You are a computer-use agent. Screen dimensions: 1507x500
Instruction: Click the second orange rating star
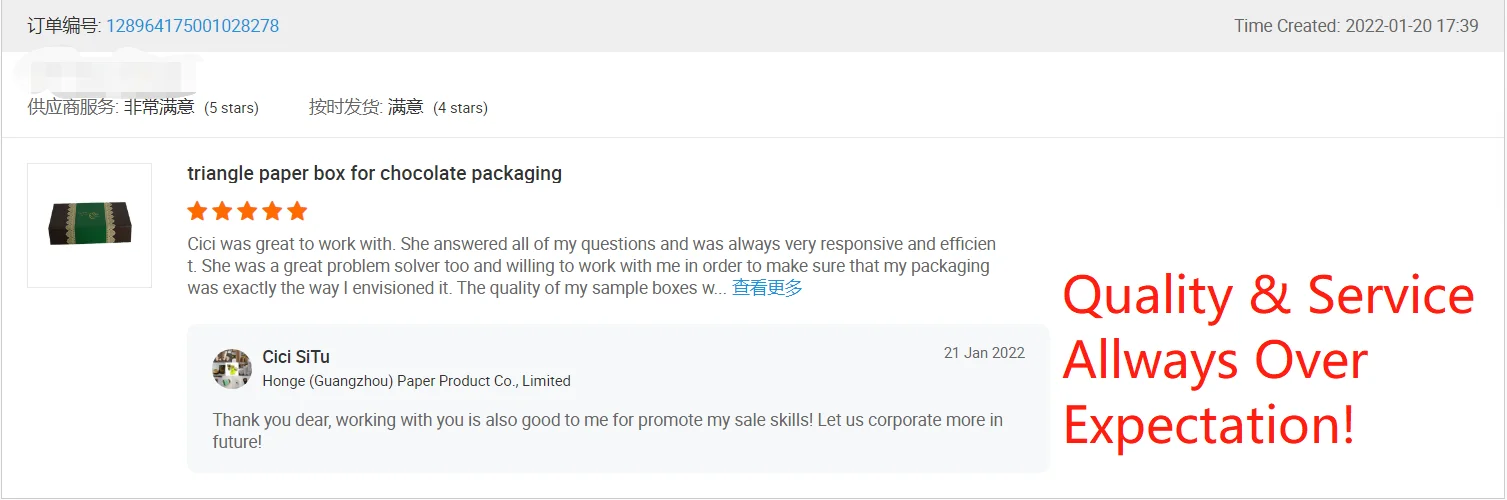[x=222, y=211]
